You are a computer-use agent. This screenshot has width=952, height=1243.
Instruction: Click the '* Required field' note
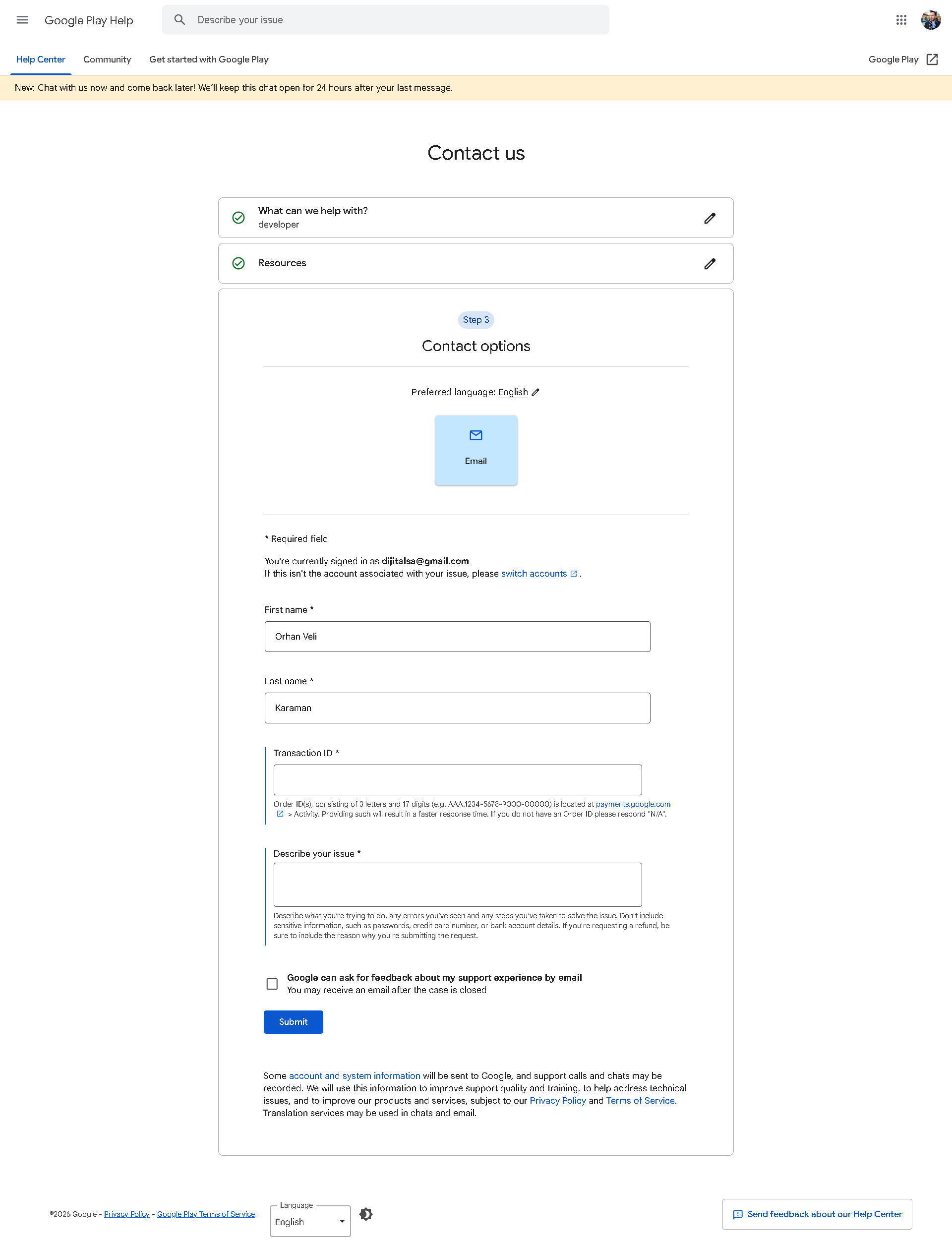tap(297, 538)
